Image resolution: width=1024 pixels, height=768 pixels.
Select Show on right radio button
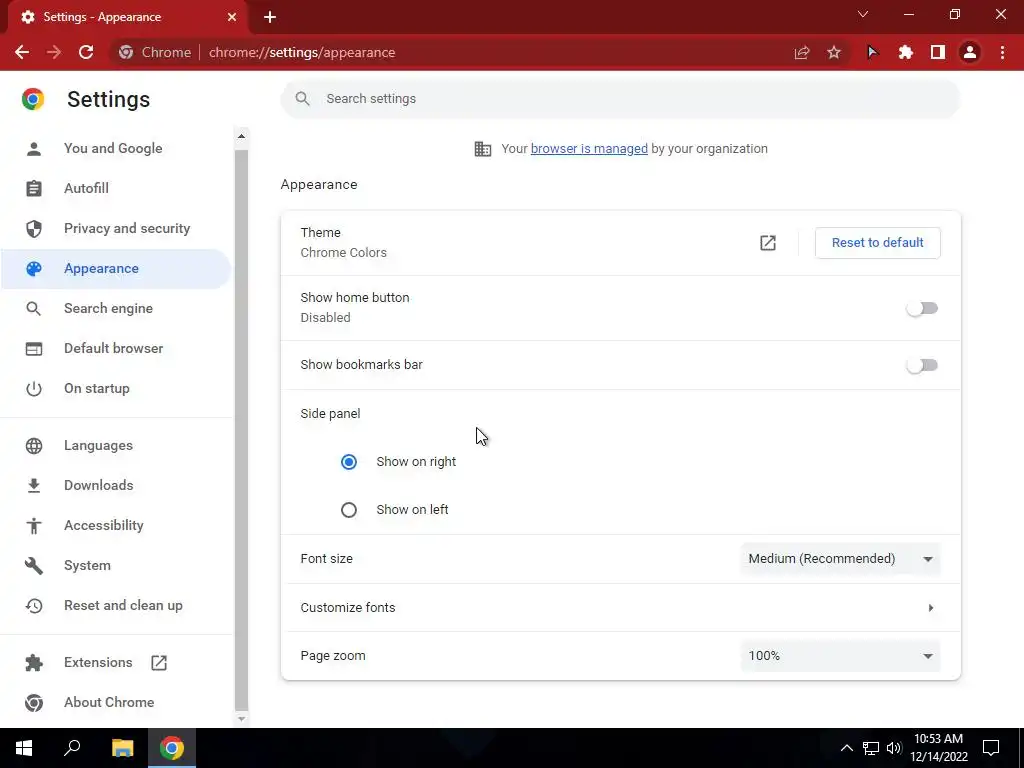click(x=349, y=462)
